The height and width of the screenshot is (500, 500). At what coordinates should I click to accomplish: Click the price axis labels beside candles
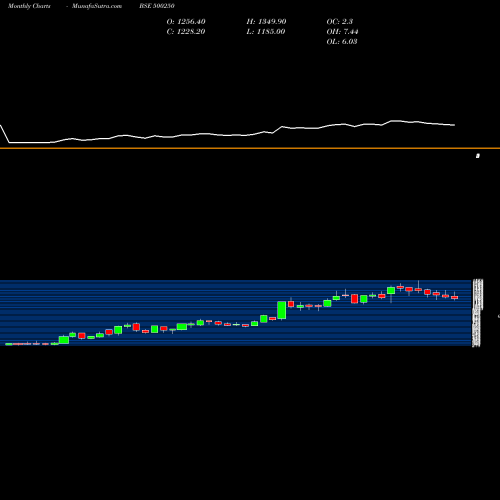(478, 313)
